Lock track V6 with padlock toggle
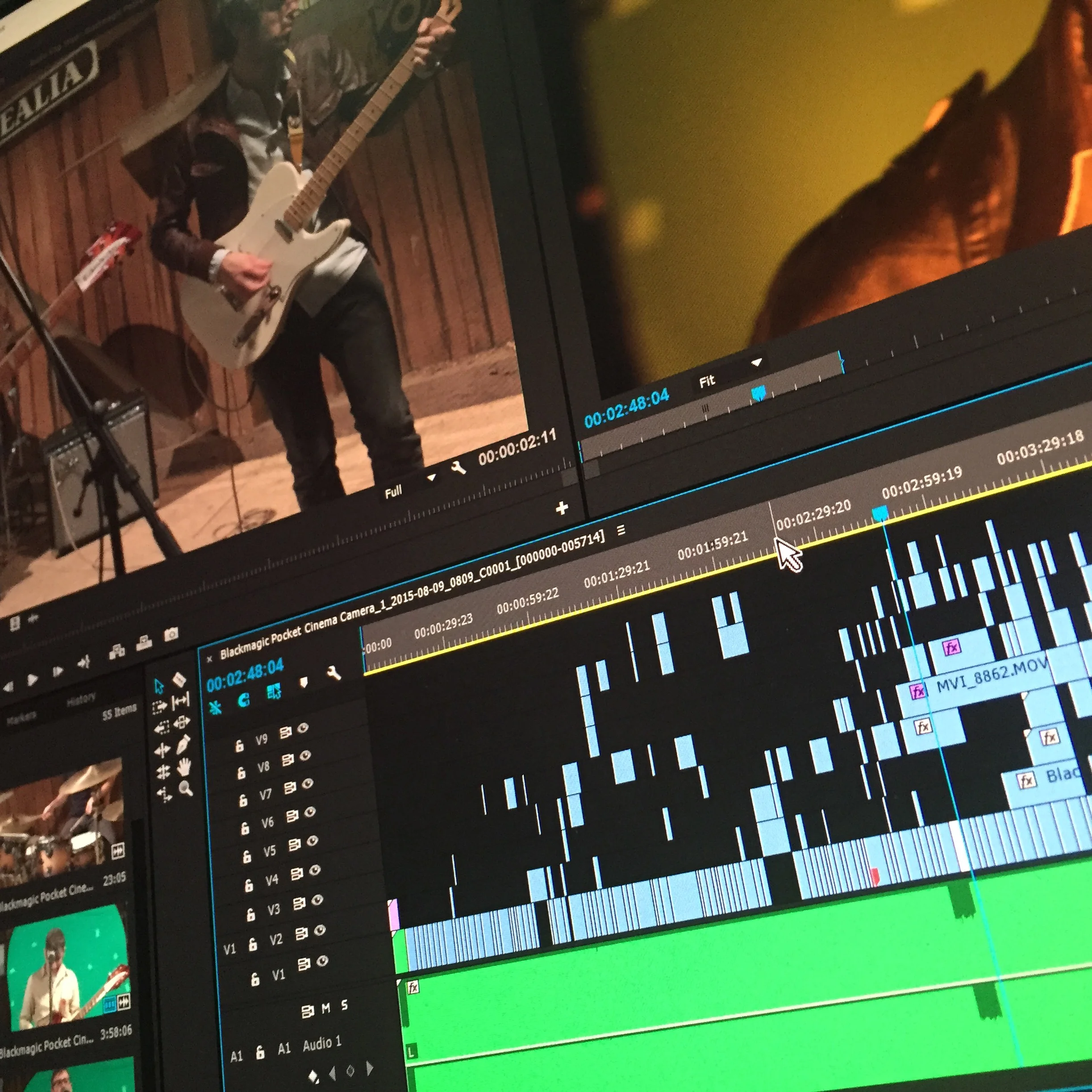The width and height of the screenshot is (1092, 1092). 245,829
